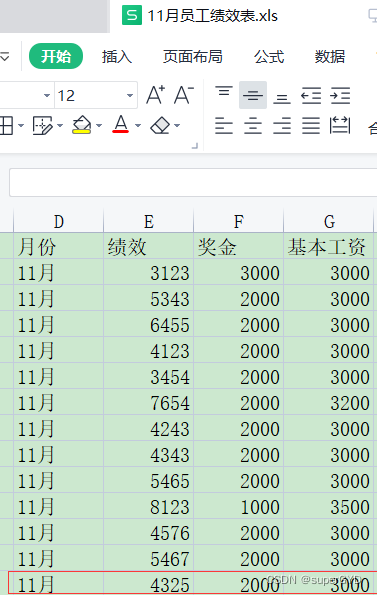
Task: Click the distributed alignment icon
Action: coord(340,125)
